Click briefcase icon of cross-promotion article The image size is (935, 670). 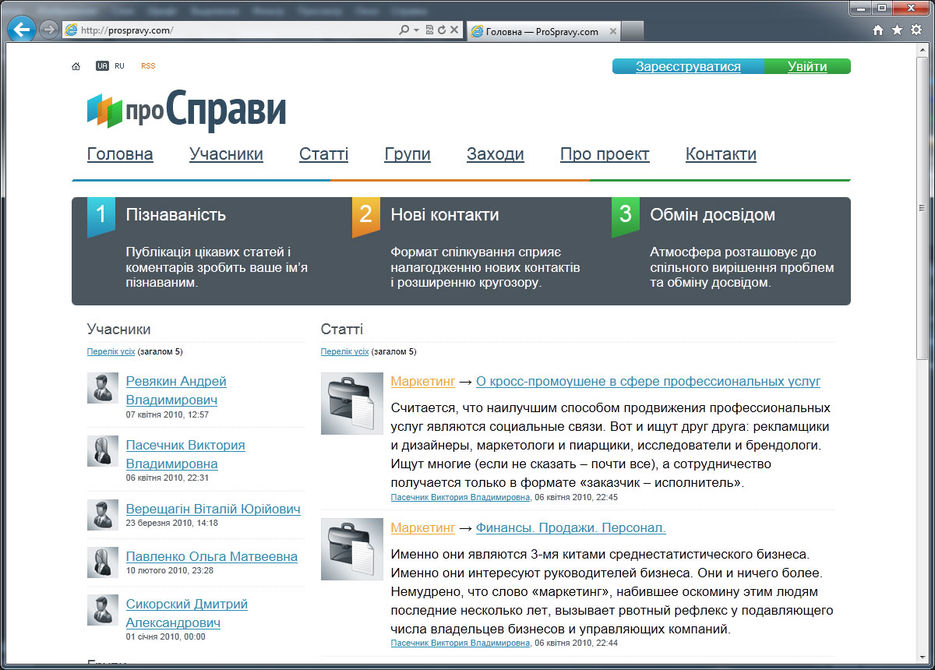click(x=352, y=404)
